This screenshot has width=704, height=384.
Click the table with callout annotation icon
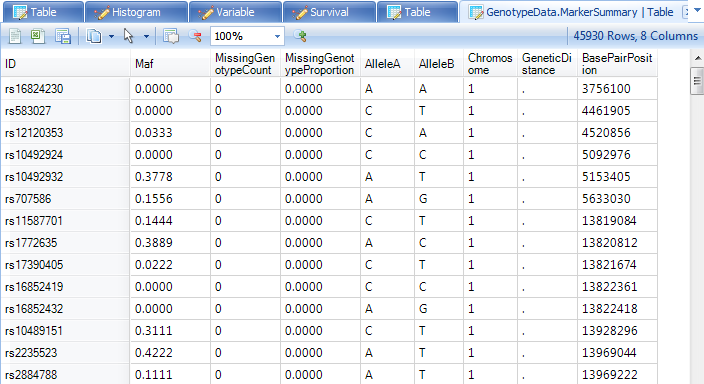click(171, 36)
